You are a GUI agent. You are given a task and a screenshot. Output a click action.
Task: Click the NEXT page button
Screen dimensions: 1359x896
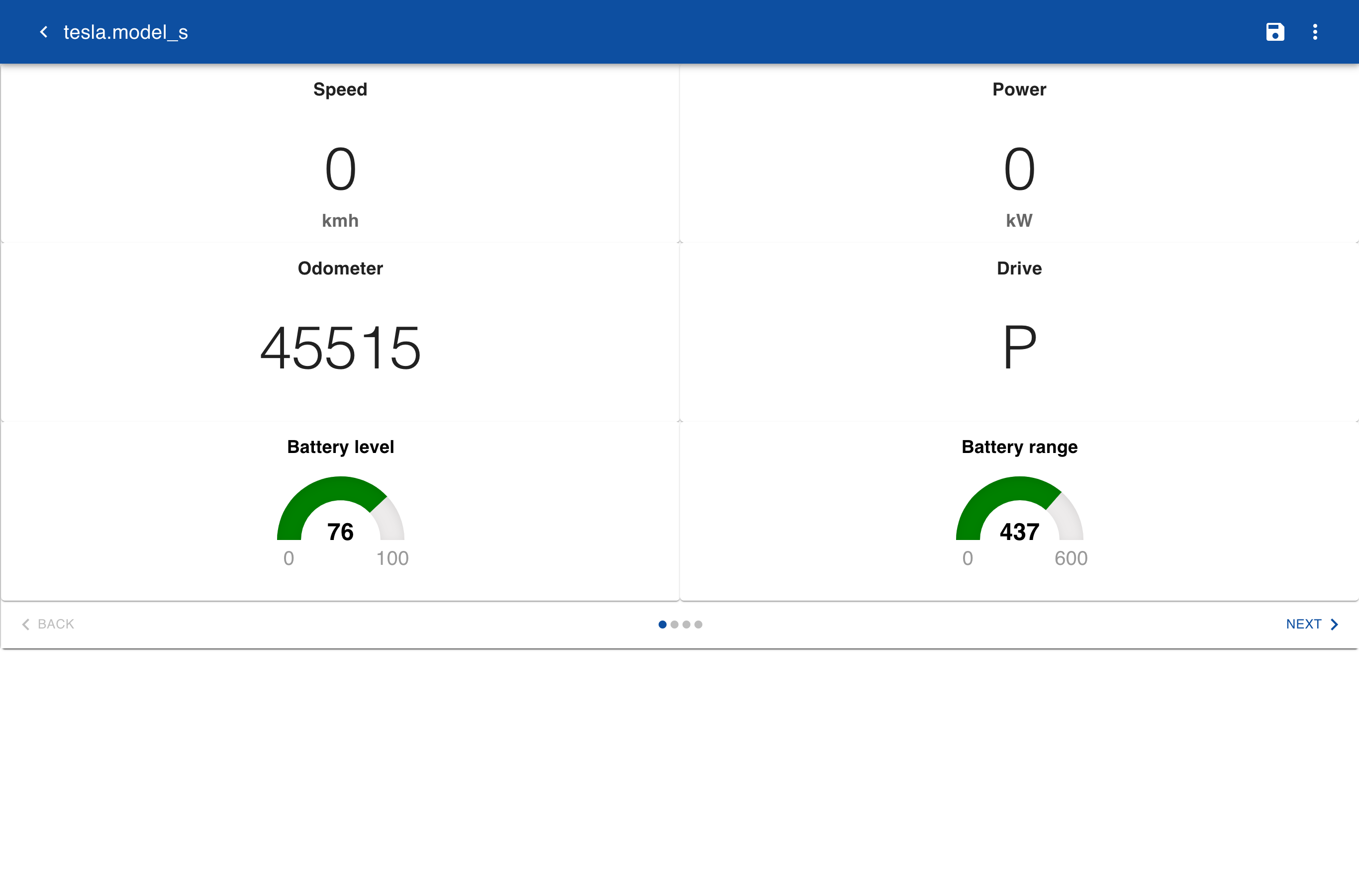pos(1312,624)
